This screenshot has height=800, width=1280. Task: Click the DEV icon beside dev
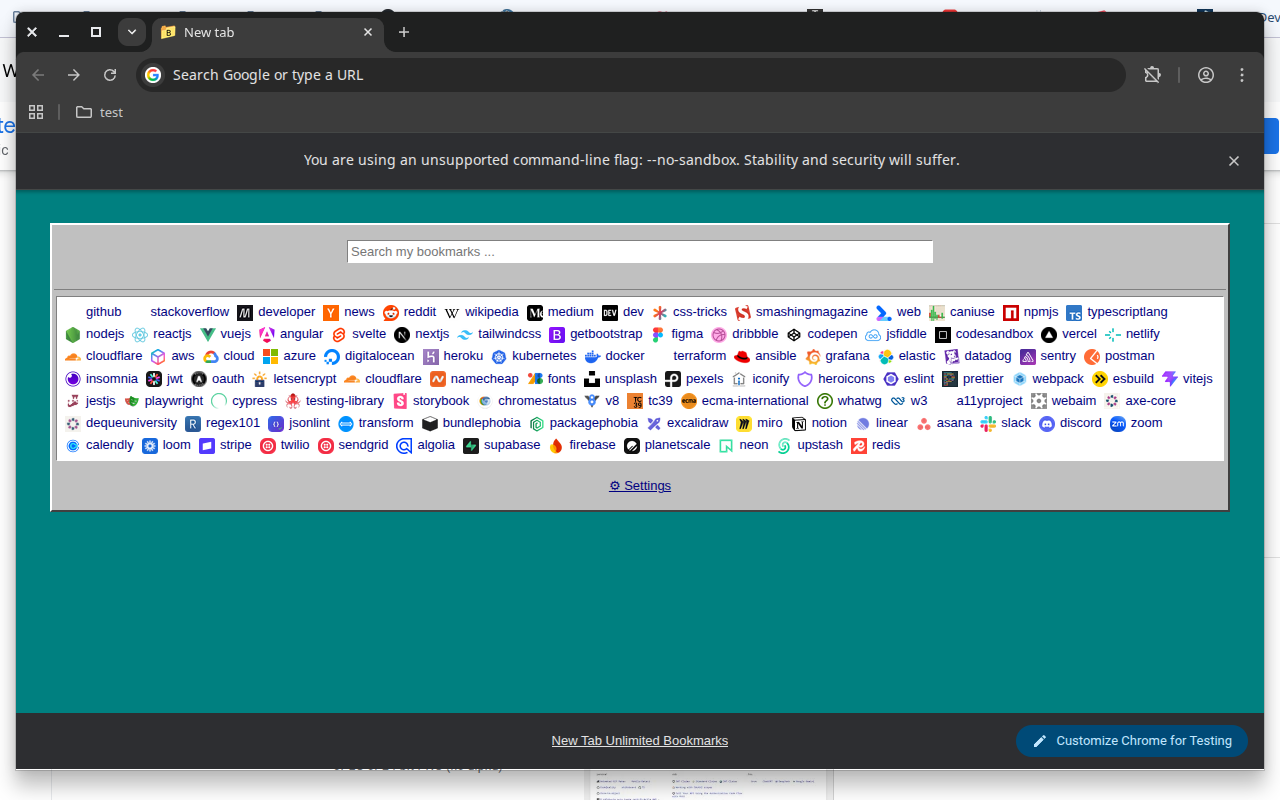click(x=610, y=313)
